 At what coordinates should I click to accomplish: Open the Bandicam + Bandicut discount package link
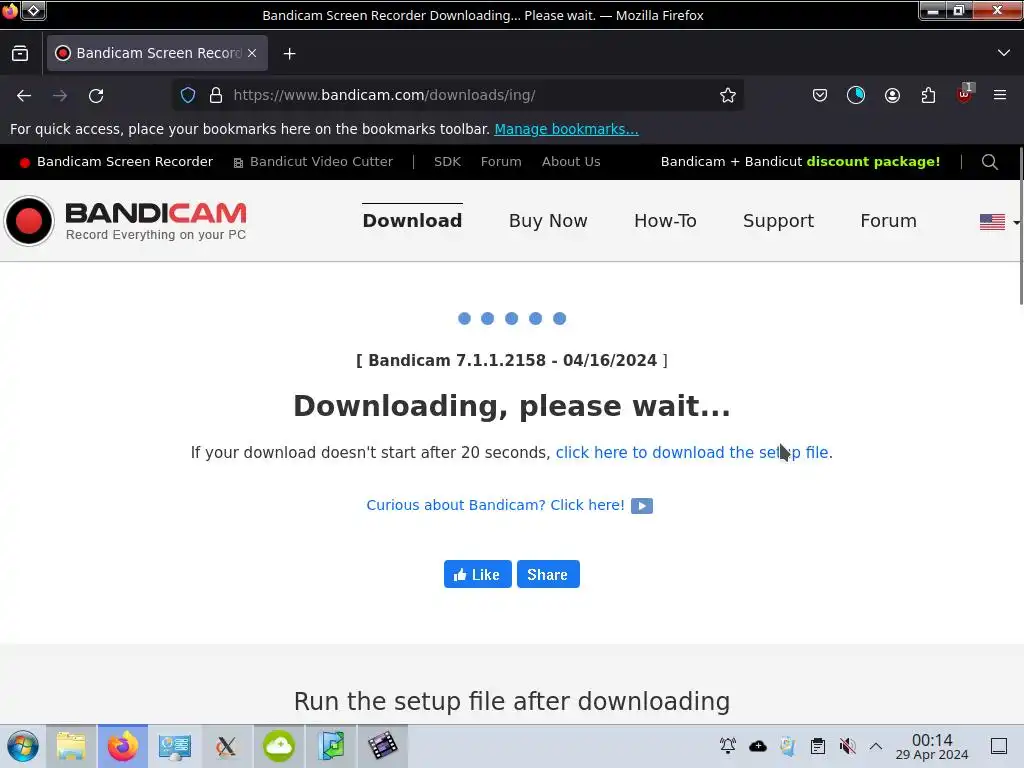point(800,162)
